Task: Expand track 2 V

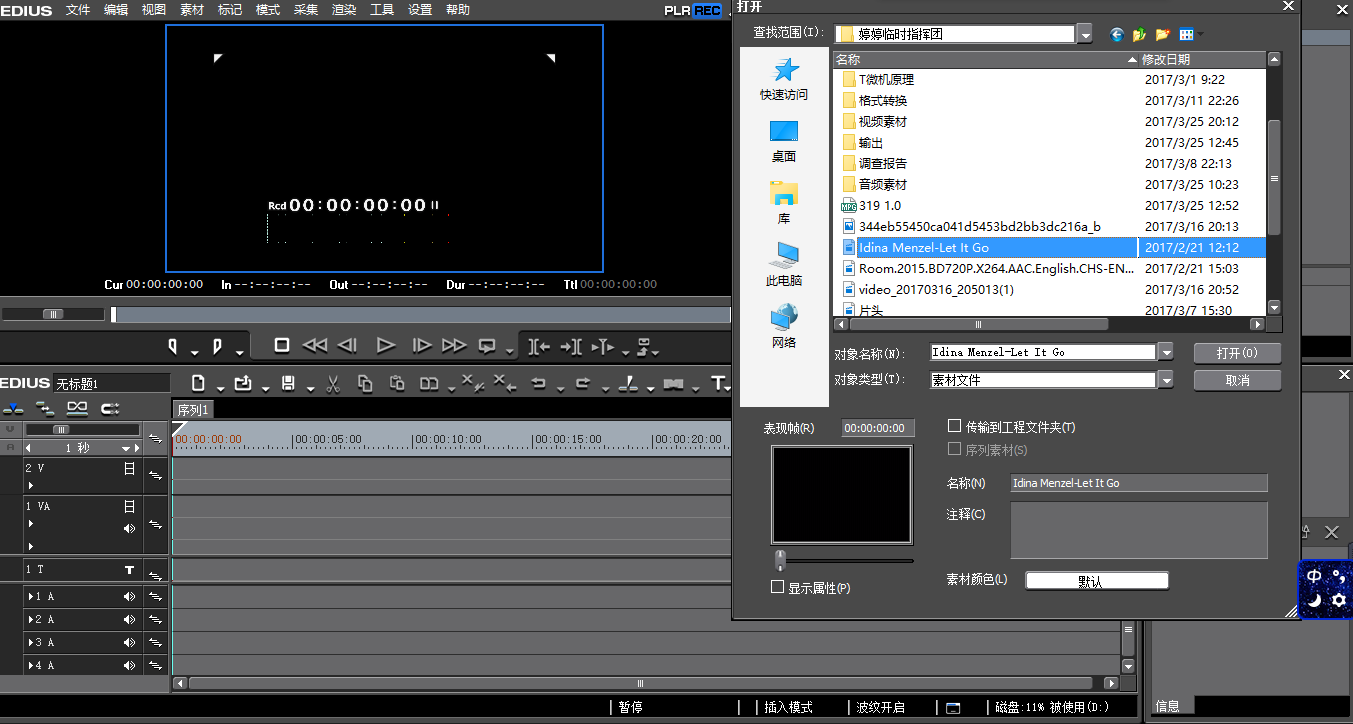Action: coord(30,486)
